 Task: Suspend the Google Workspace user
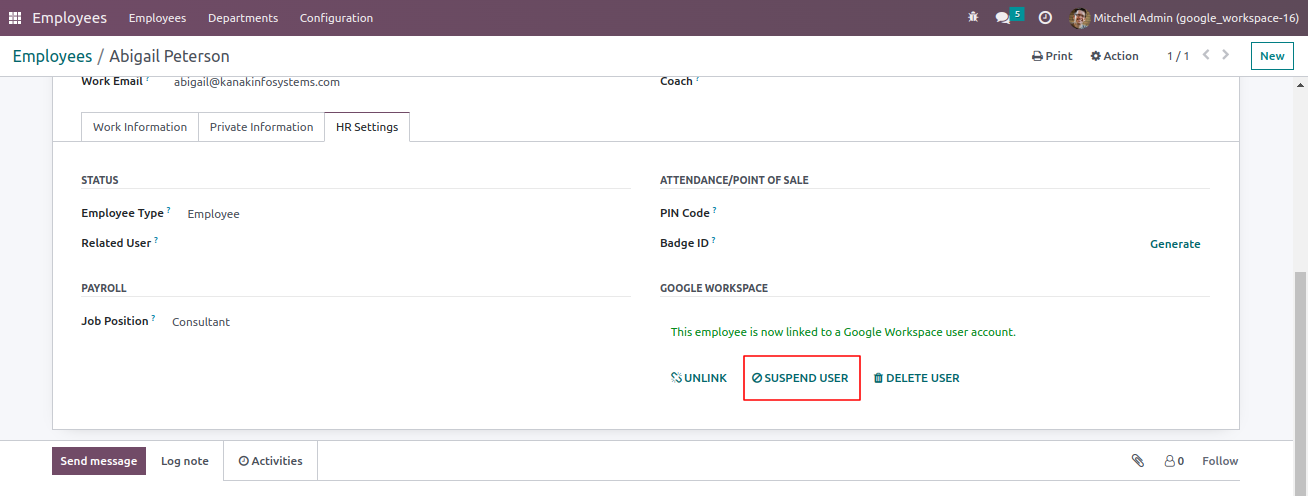point(800,378)
